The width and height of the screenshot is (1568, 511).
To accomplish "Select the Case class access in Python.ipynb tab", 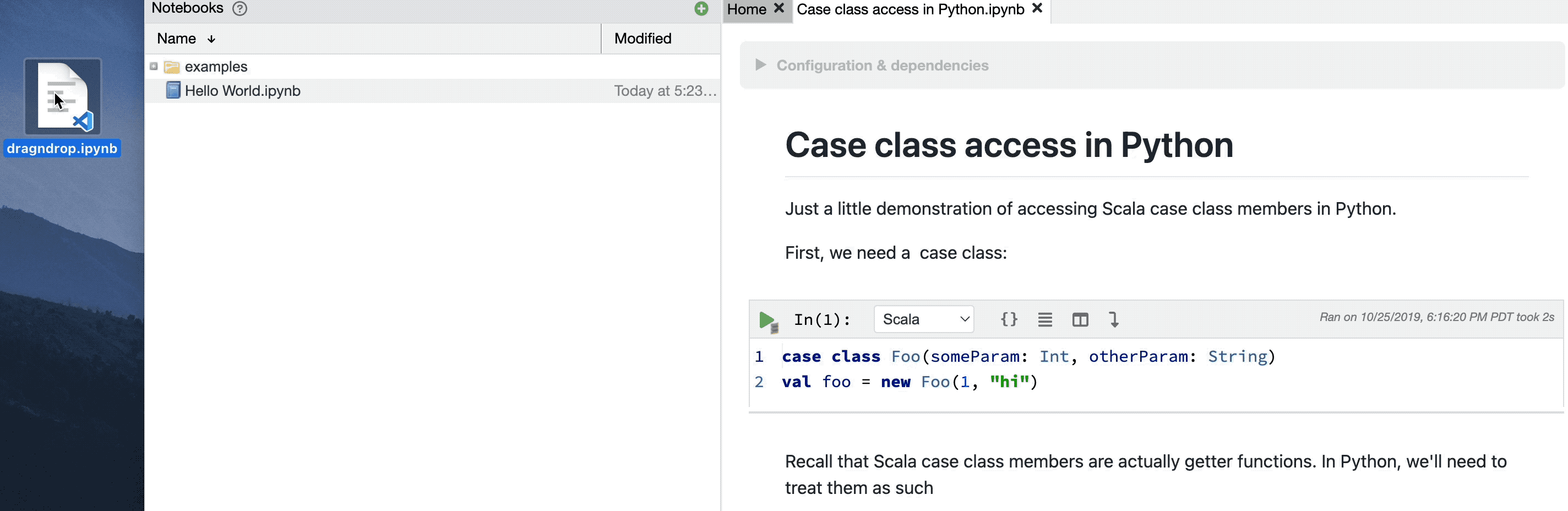I will coord(910,10).
